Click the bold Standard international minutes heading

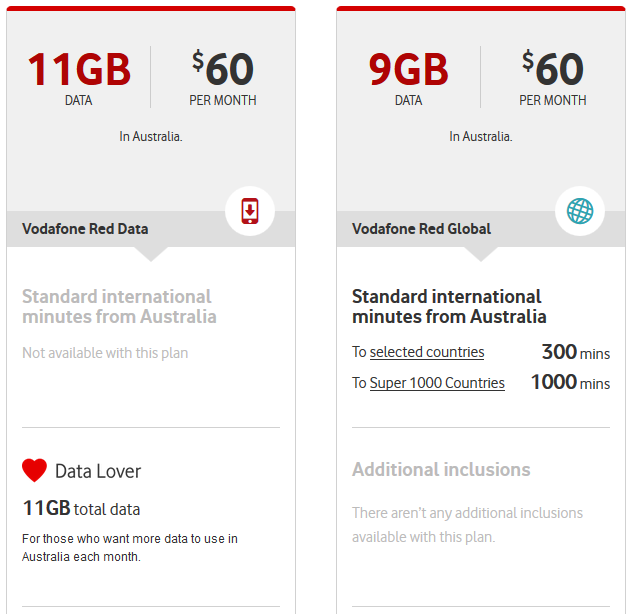[449, 306]
